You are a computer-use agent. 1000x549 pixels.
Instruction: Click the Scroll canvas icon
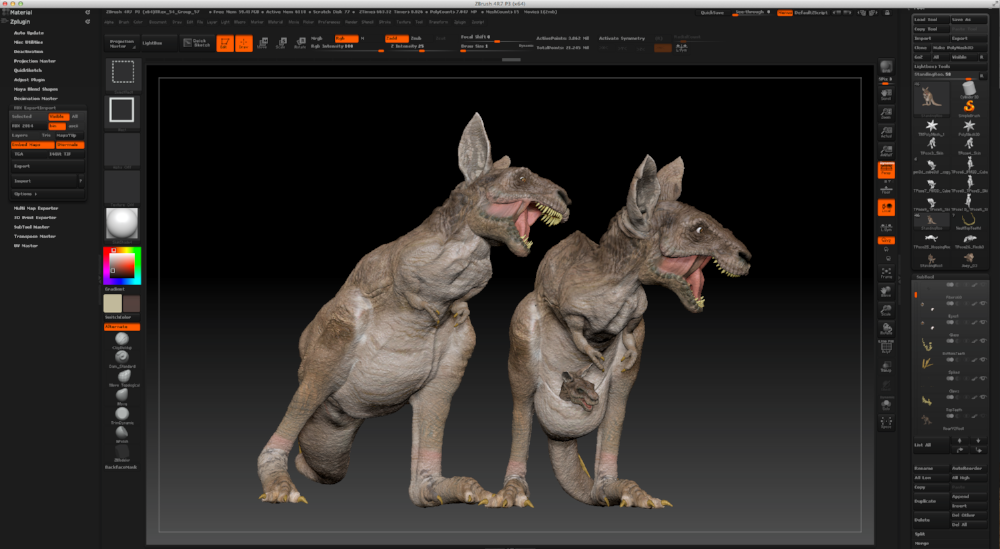pyautogui.click(x=886, y=95)
